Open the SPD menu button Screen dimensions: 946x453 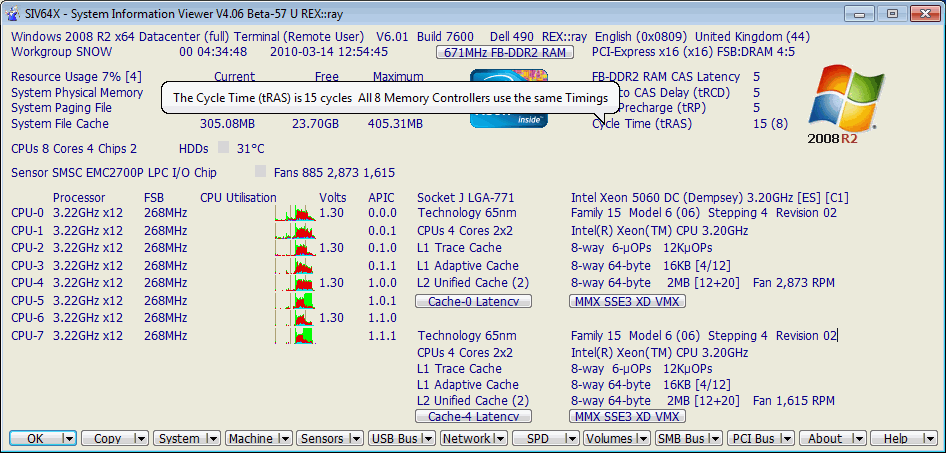pyautogui.click(x=539, y=439)
